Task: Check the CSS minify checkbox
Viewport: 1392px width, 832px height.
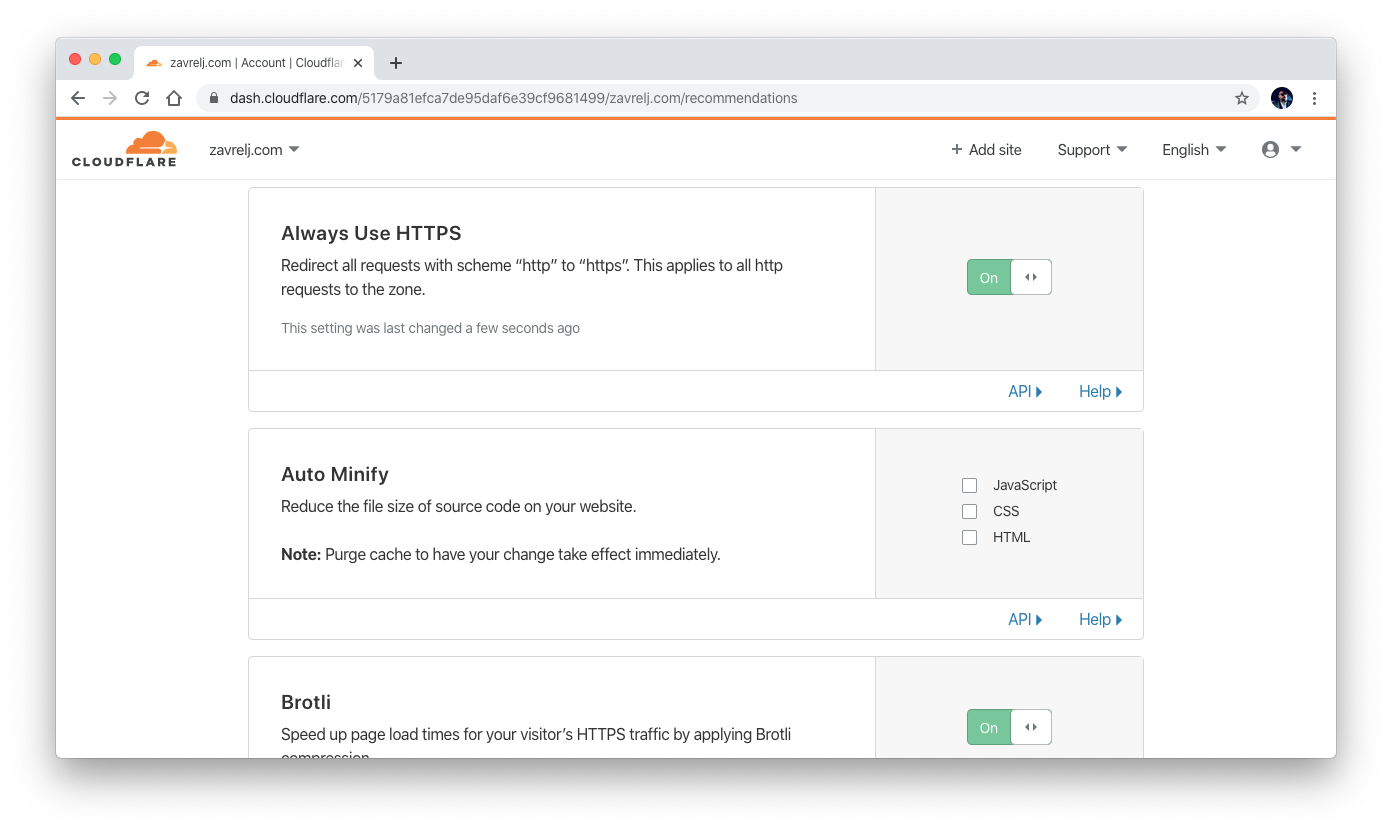Action: (x=969, y=511)
